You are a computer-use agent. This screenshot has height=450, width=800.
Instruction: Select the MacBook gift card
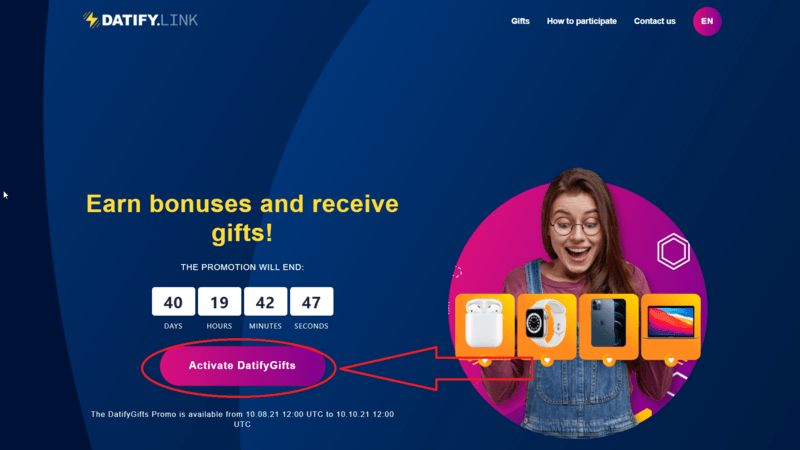tap(671, 326)
